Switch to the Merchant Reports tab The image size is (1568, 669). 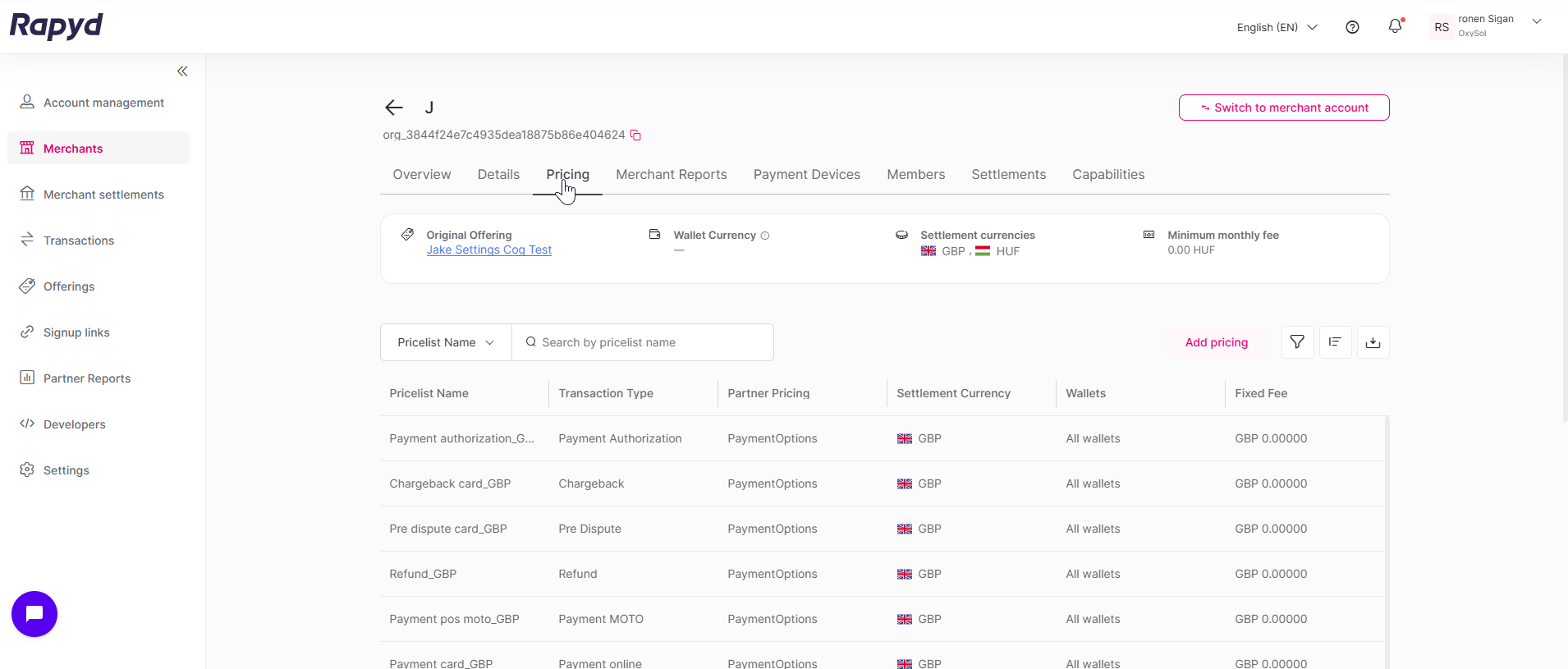[672, 175]
